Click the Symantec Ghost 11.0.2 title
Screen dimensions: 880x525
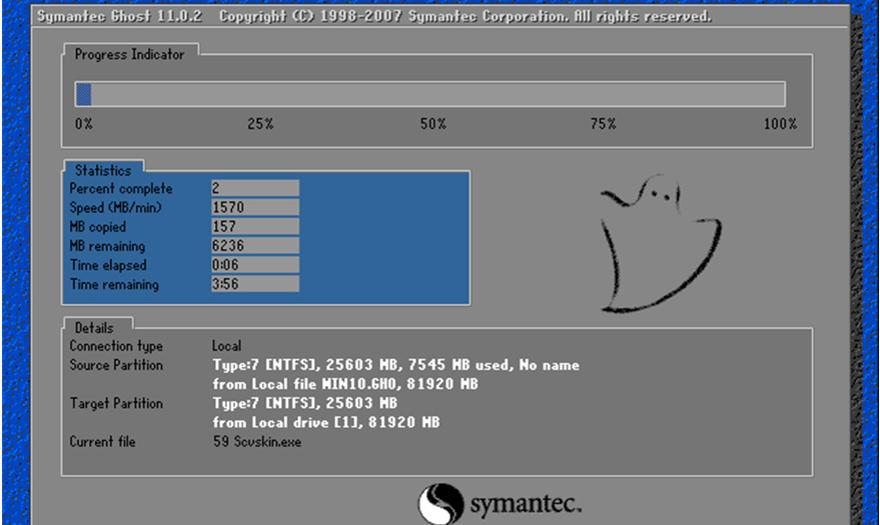click(120, 16)
